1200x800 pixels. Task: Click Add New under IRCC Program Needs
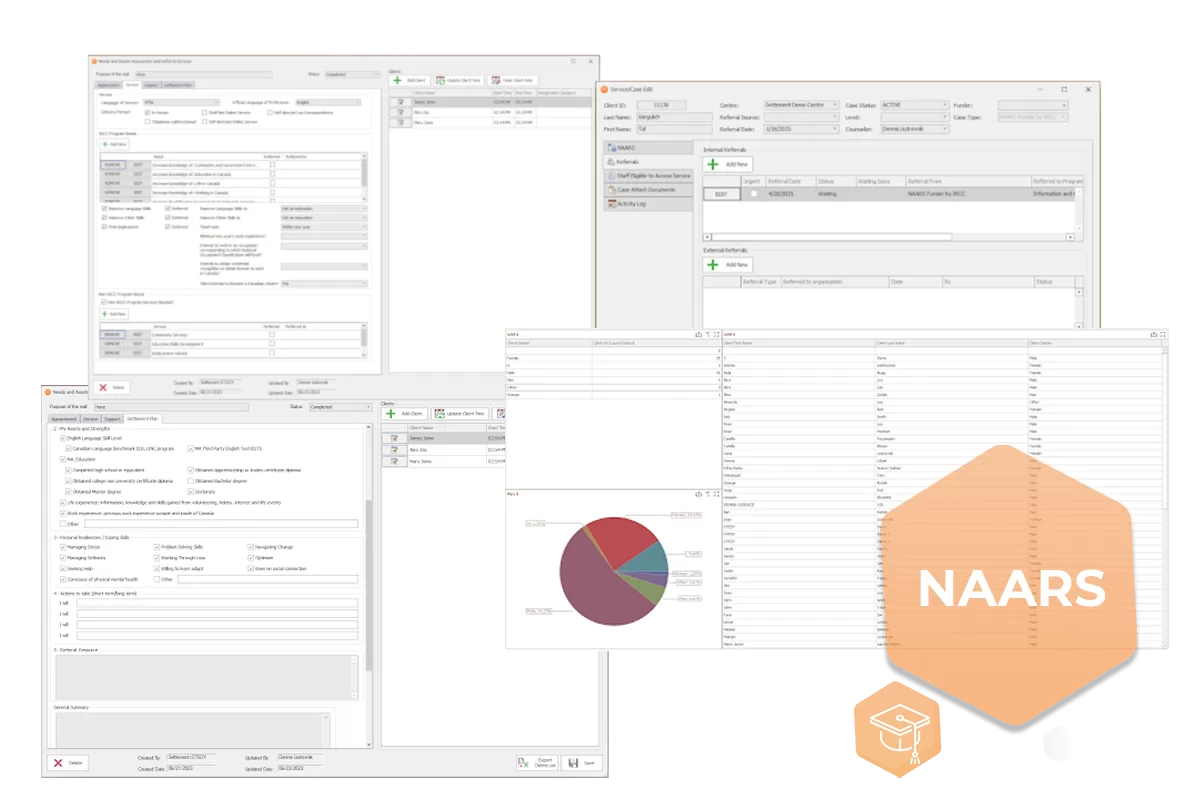(x=113, y=144)
